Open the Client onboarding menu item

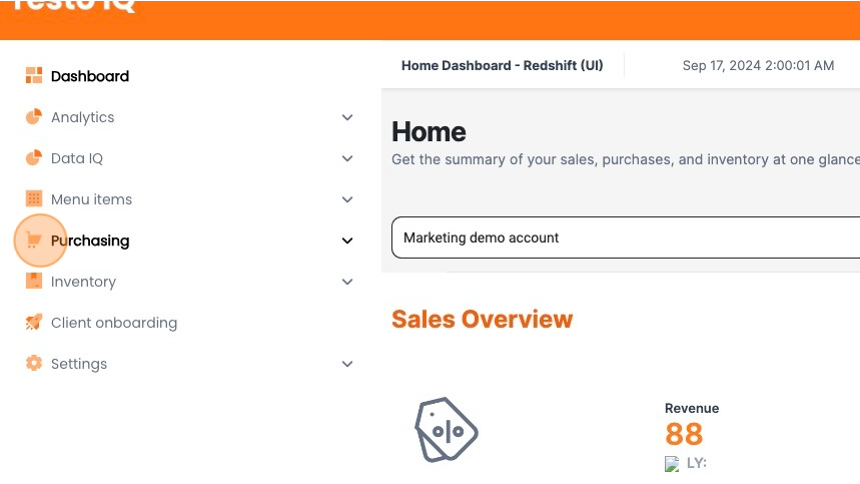tap(114, 323)
